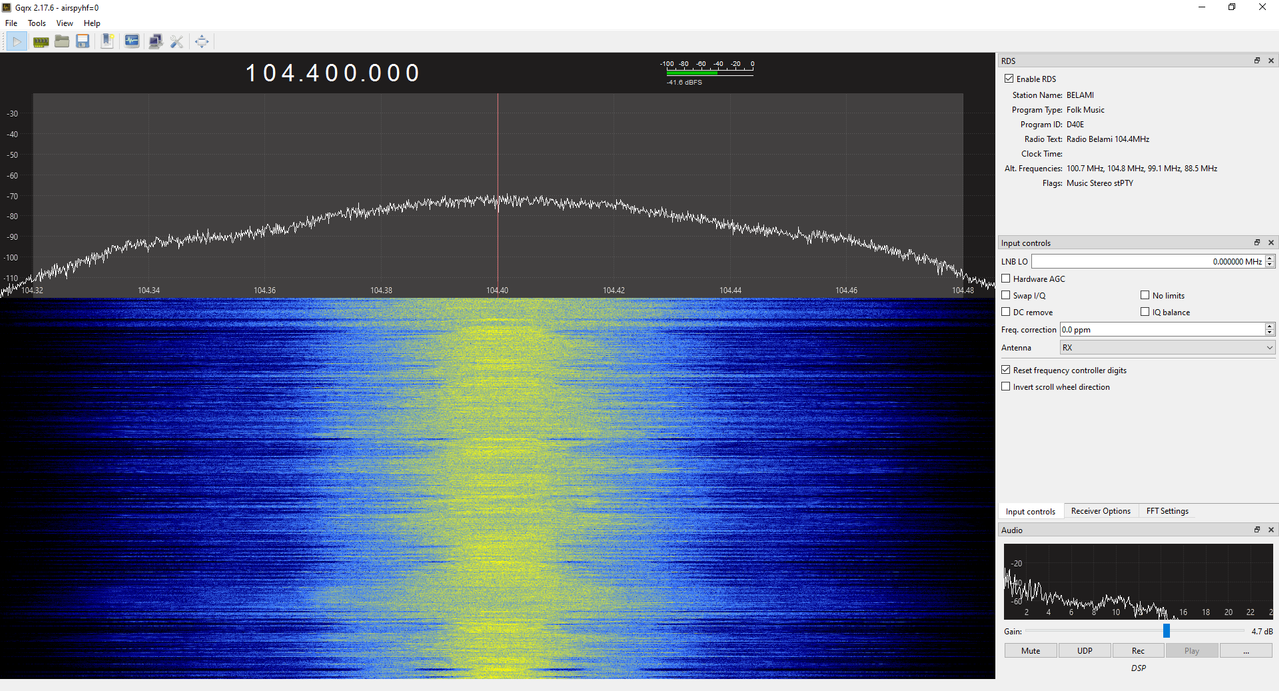This screenshot has width=1279, height=691.
Task: Click the 104.400.000 frequency display
Action: 333,73
